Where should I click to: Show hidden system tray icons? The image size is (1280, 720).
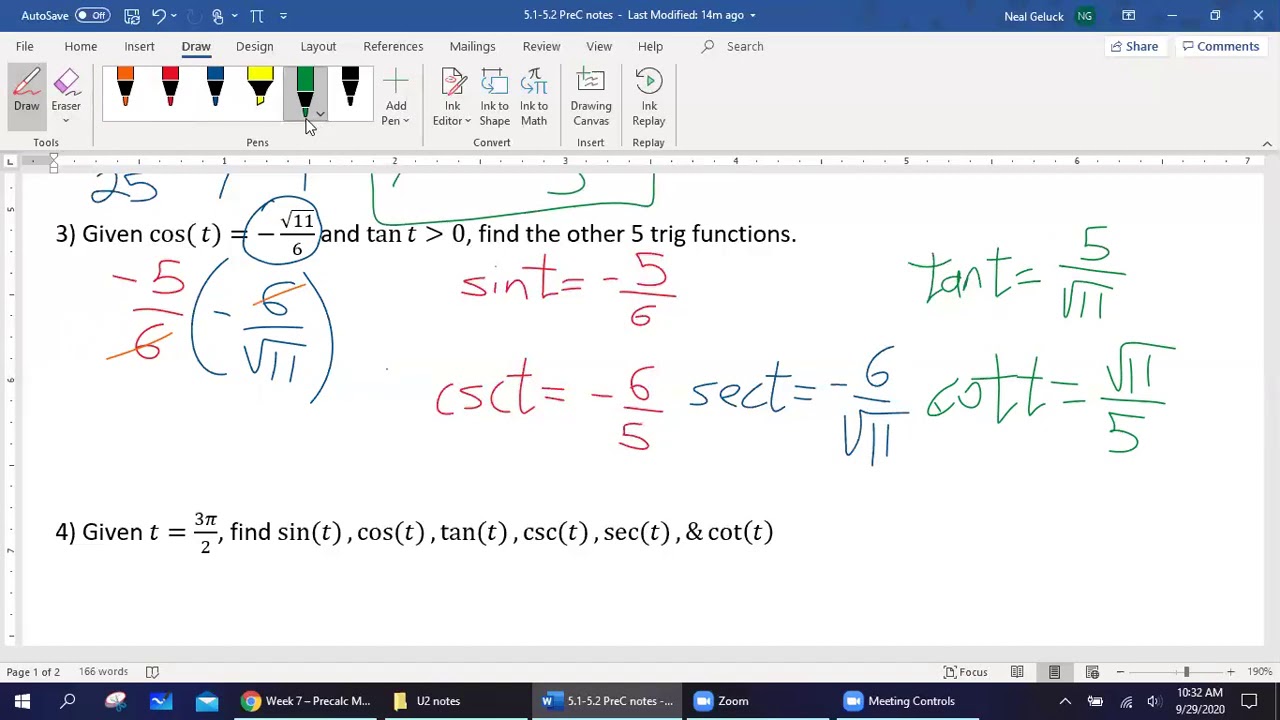(1065, 701)
